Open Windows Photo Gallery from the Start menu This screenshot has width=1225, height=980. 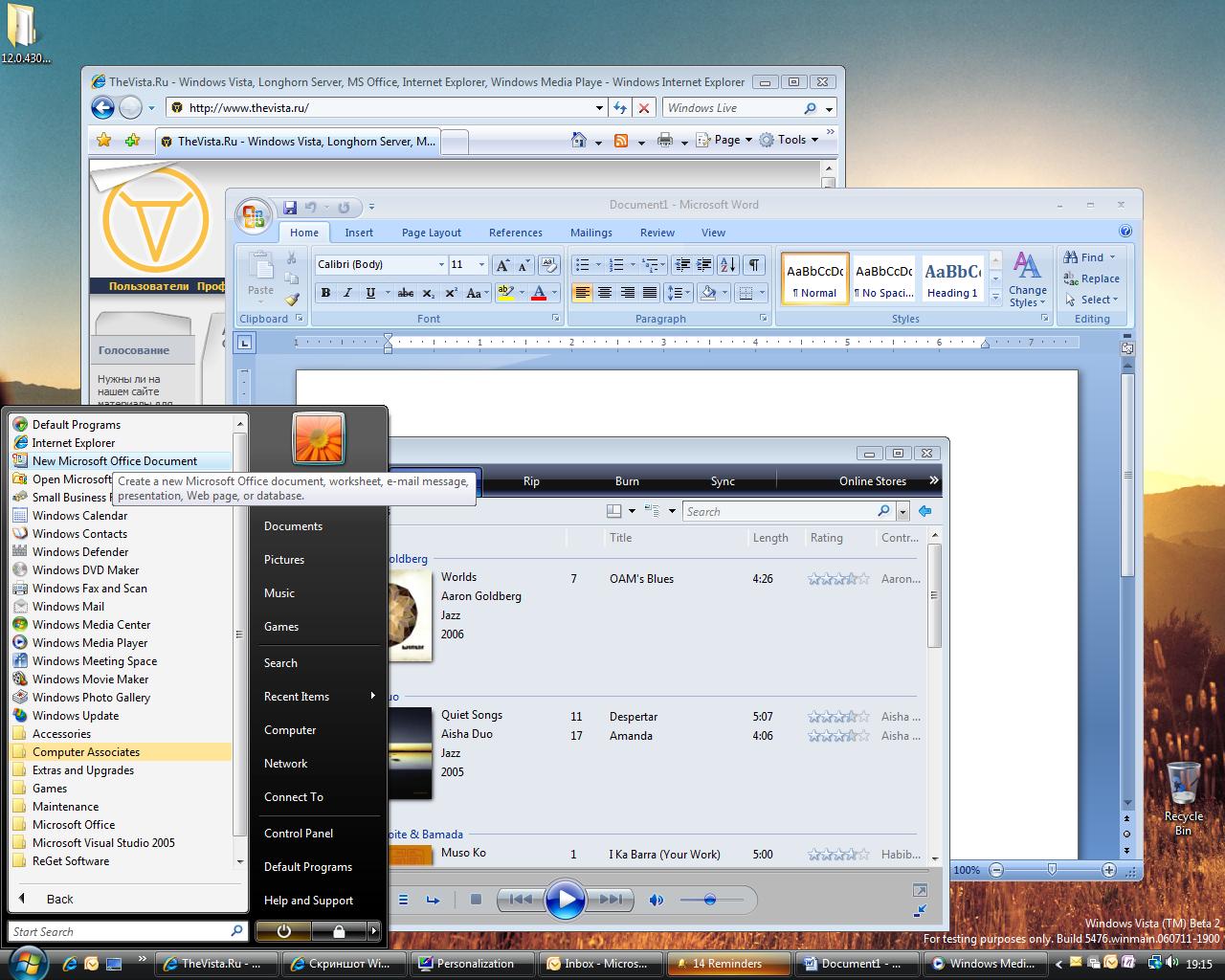[91, 698]
